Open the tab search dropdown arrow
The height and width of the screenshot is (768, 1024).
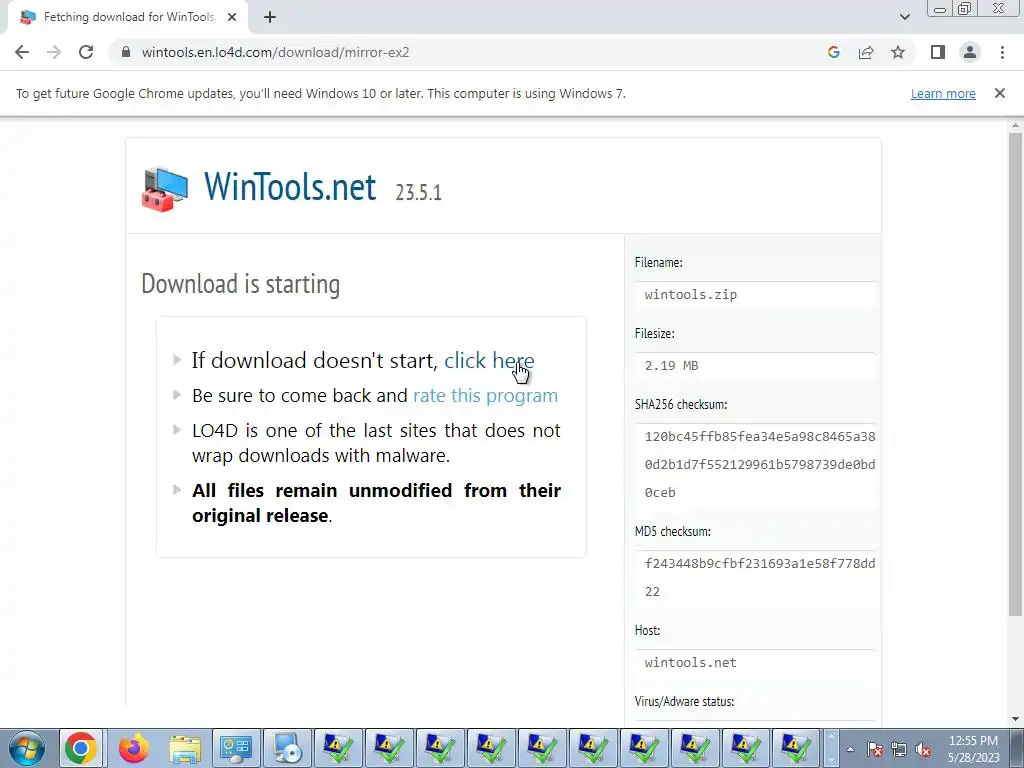point(904,17)
